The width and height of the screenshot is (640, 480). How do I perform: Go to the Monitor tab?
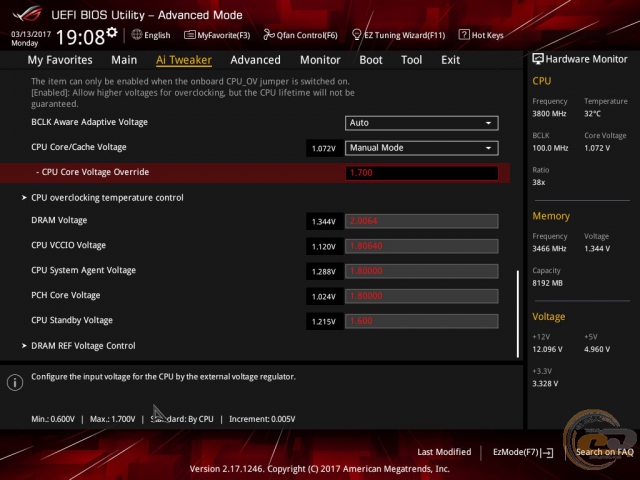pyautogui.click(x=320, y=60)
